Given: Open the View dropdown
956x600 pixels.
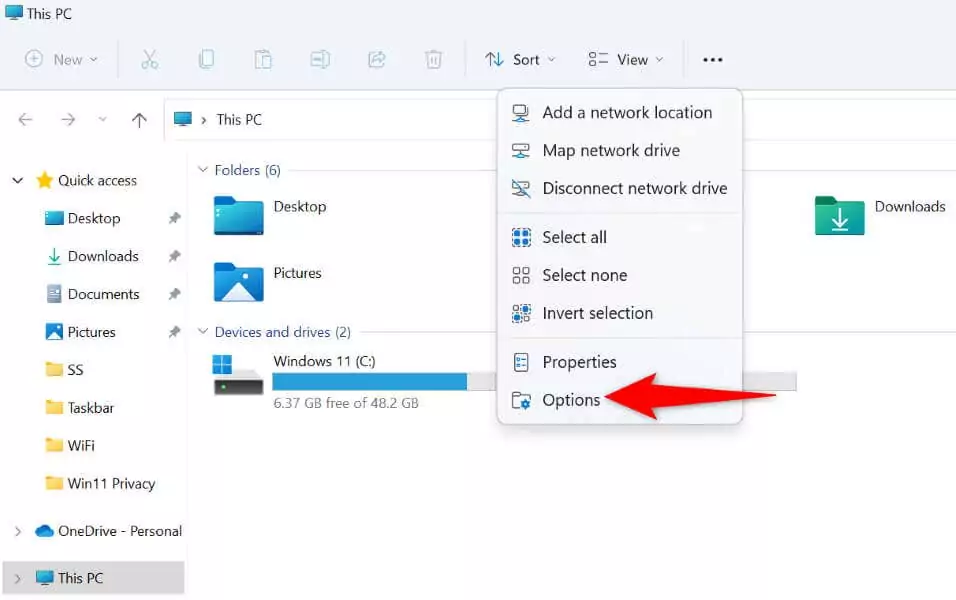Looking at the screenshot, I should click(x=626, y=59).
